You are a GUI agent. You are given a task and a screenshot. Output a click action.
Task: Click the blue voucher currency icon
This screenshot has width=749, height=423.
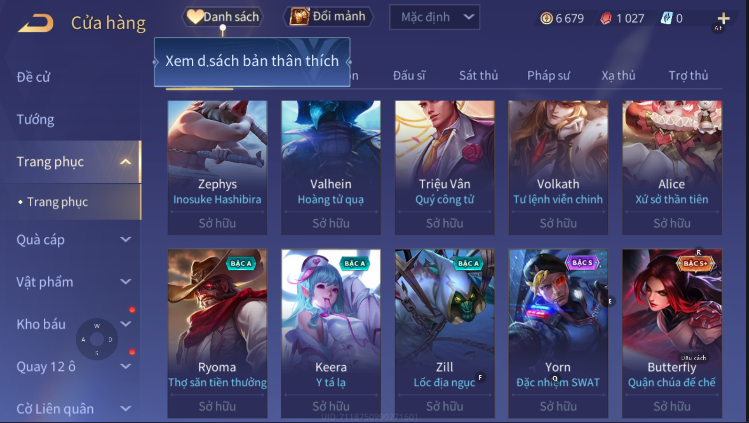(x=666, y=19)
